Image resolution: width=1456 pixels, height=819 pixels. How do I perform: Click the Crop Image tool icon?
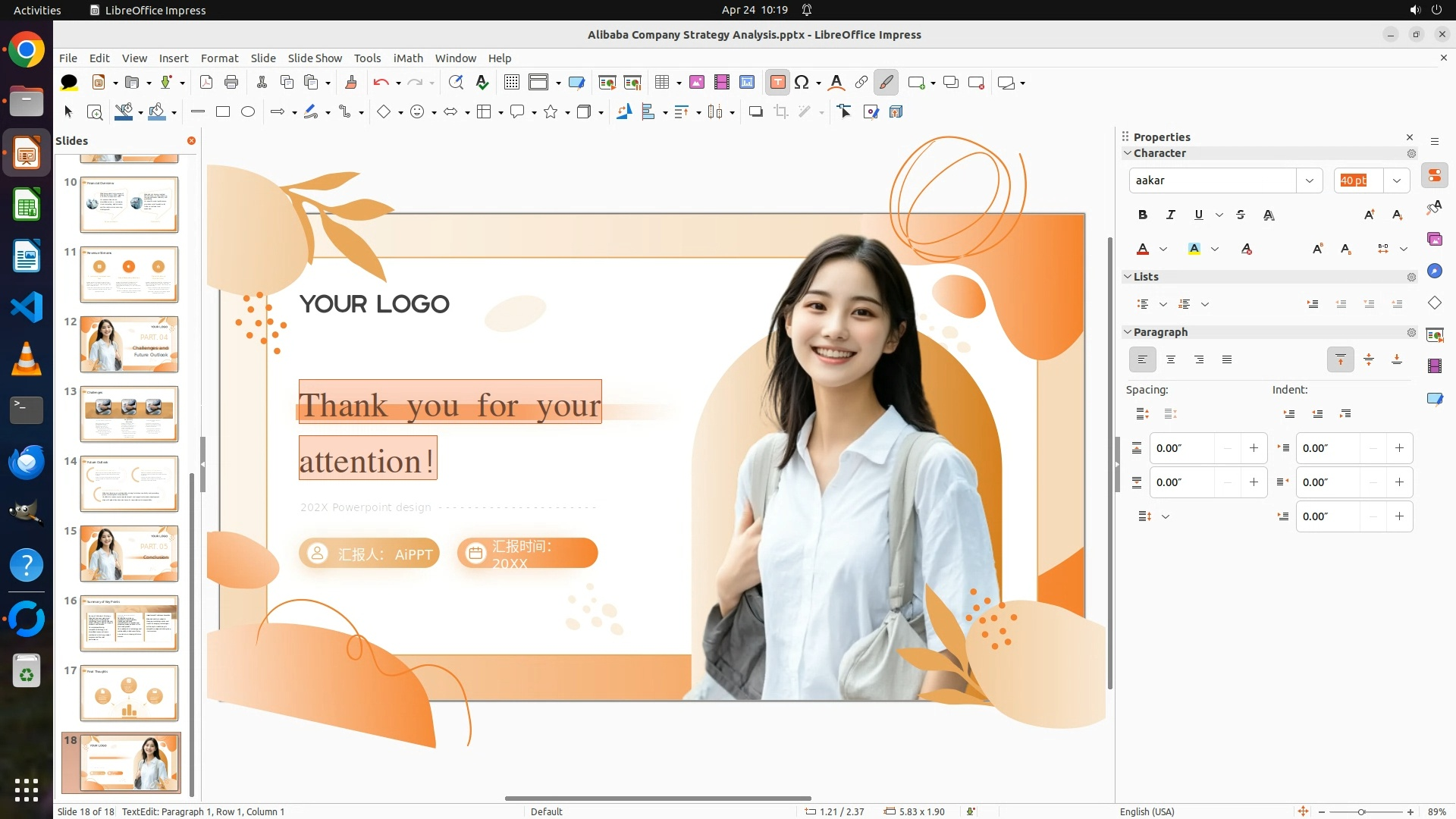(x=781, y=112)
